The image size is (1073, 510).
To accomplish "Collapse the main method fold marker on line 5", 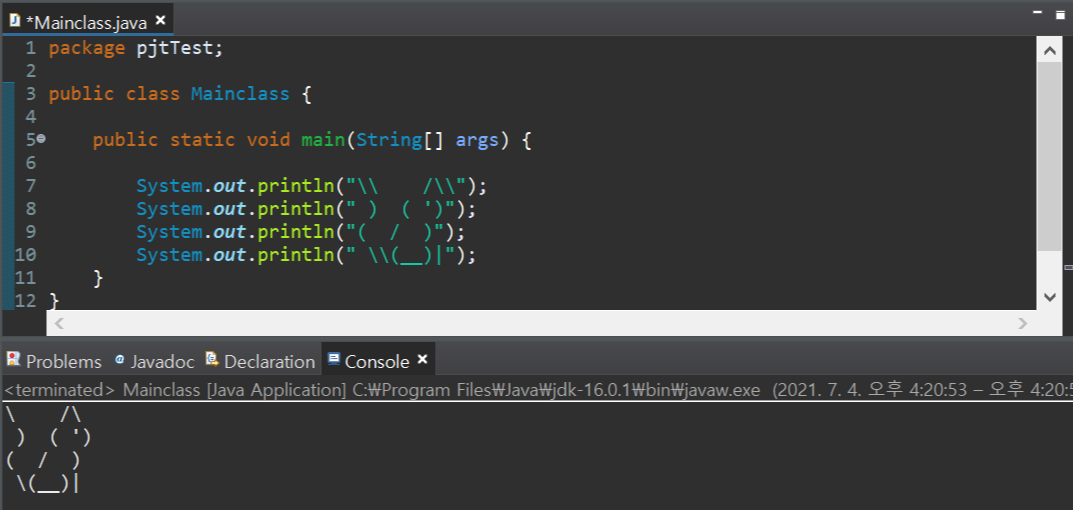I will pyautogui.click(x=41, y=139).
